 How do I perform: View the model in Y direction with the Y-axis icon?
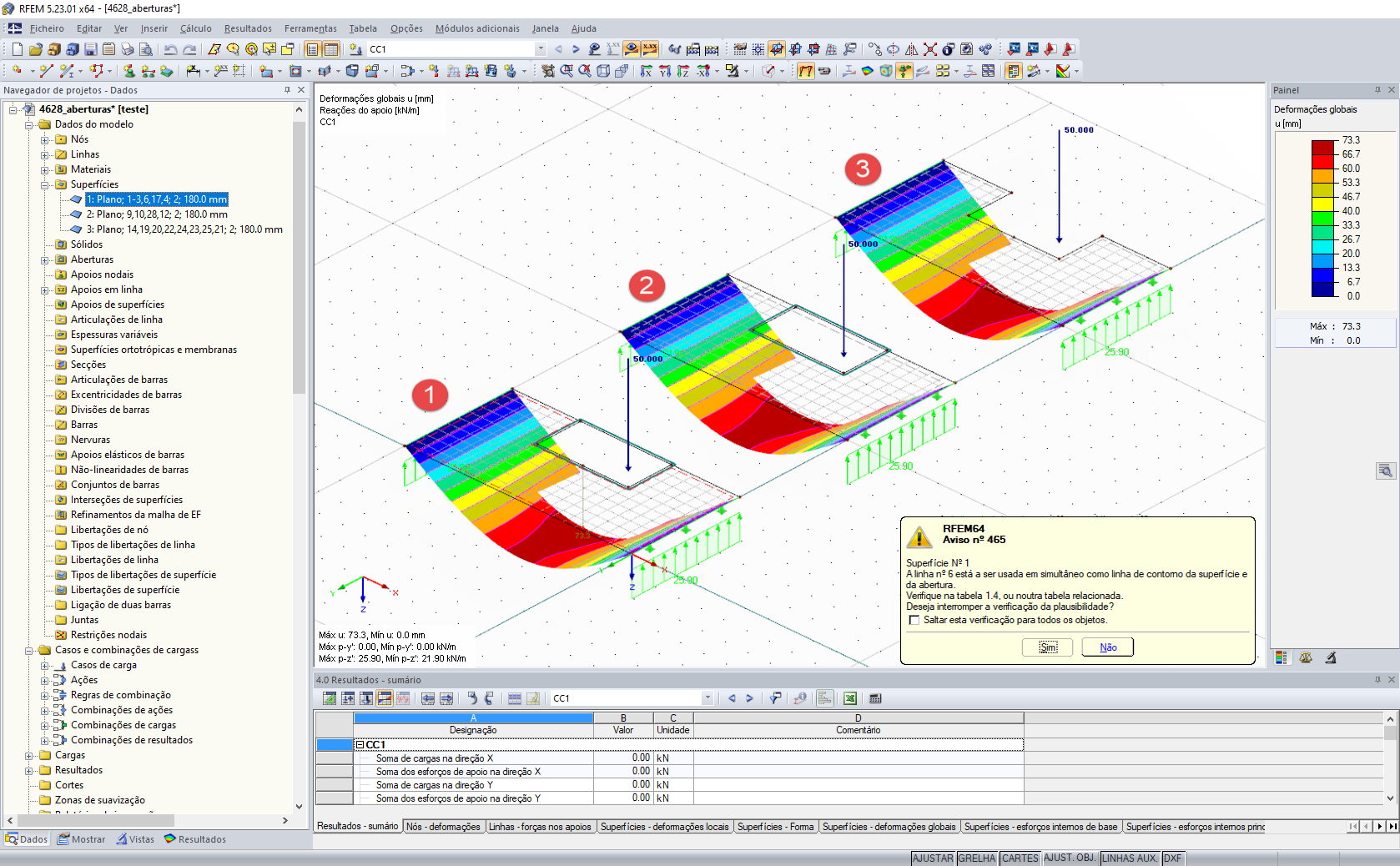pos(665,71)
